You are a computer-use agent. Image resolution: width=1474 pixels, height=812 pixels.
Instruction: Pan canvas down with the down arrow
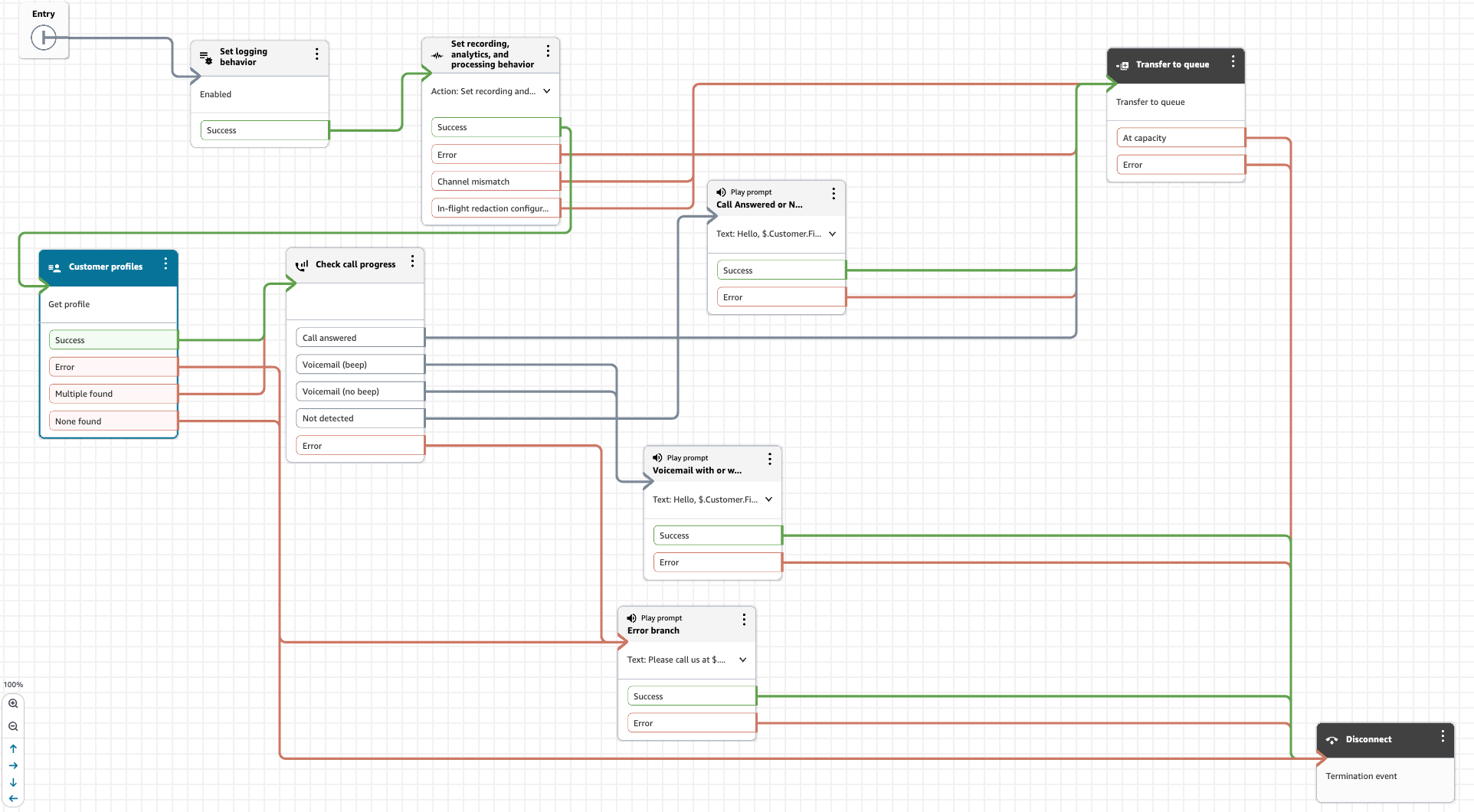13,782
